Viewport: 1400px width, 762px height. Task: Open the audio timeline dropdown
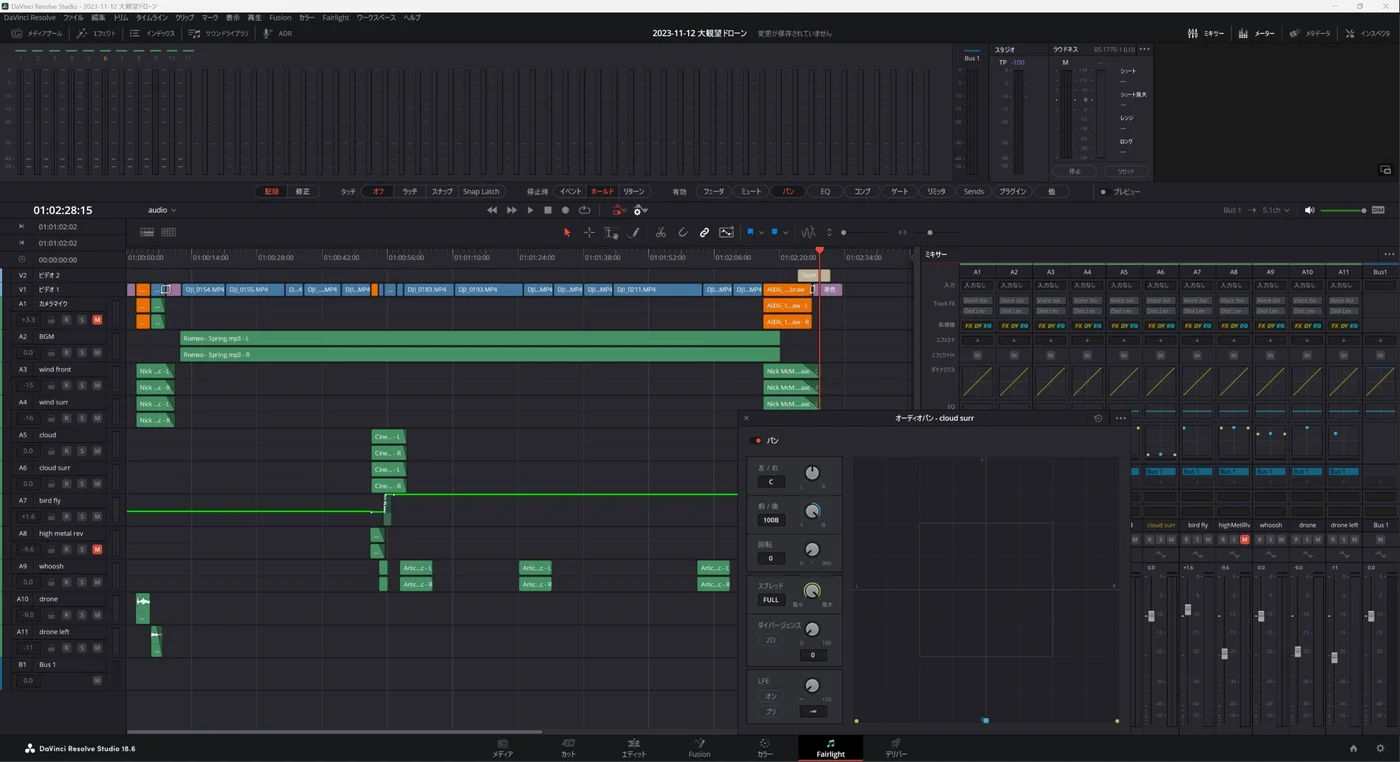tap(161, 210)
